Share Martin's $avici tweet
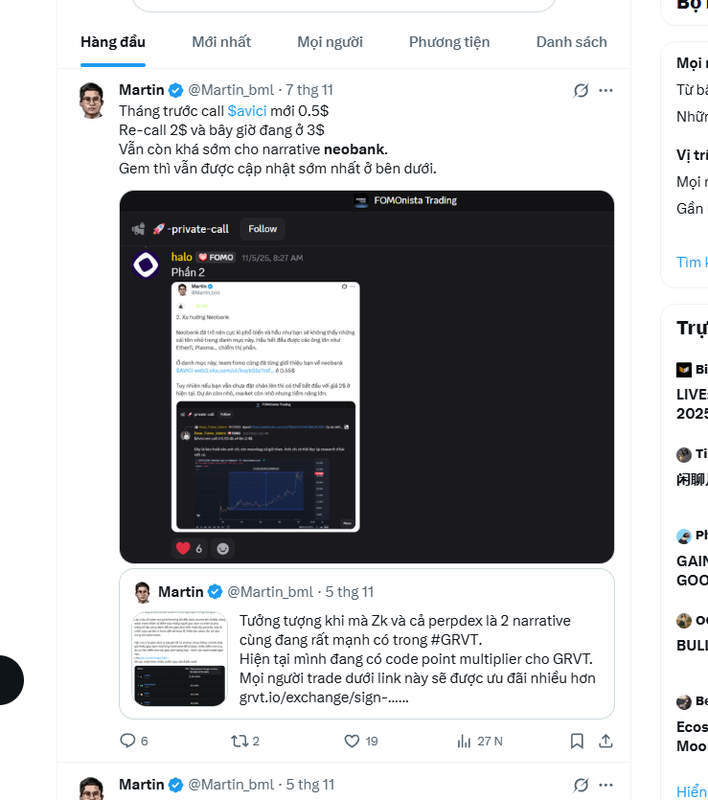Screen dimensions: 708x800 [x=606, y=741]
